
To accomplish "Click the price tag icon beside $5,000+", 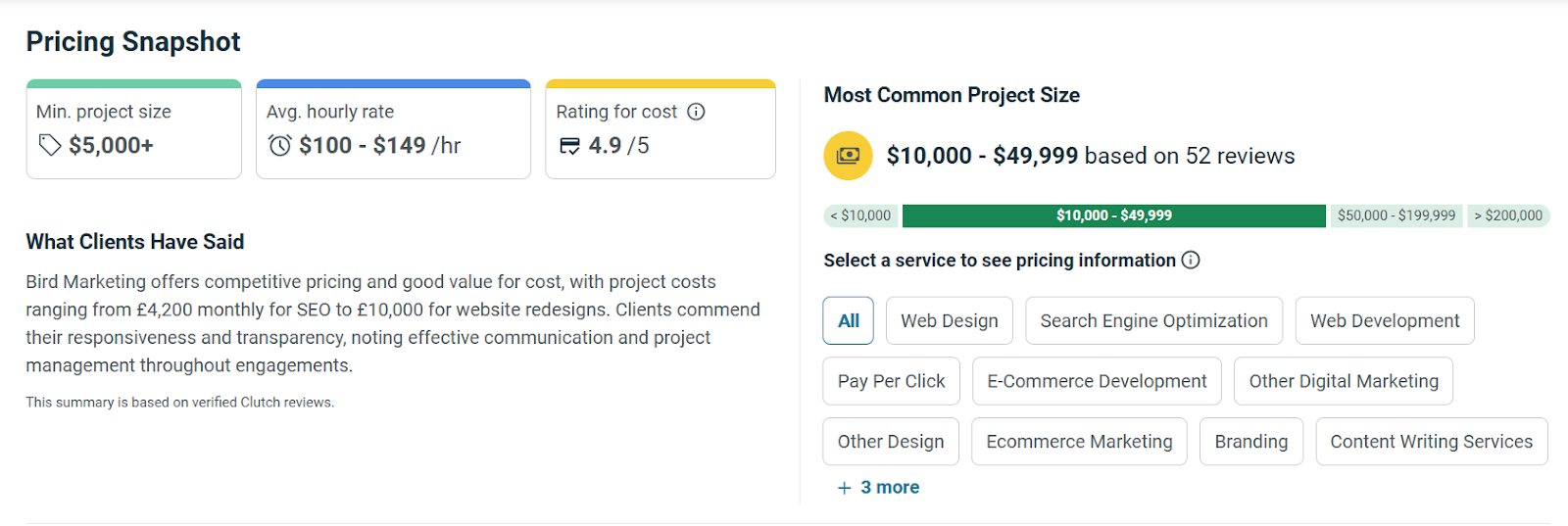I will [49, 146].
